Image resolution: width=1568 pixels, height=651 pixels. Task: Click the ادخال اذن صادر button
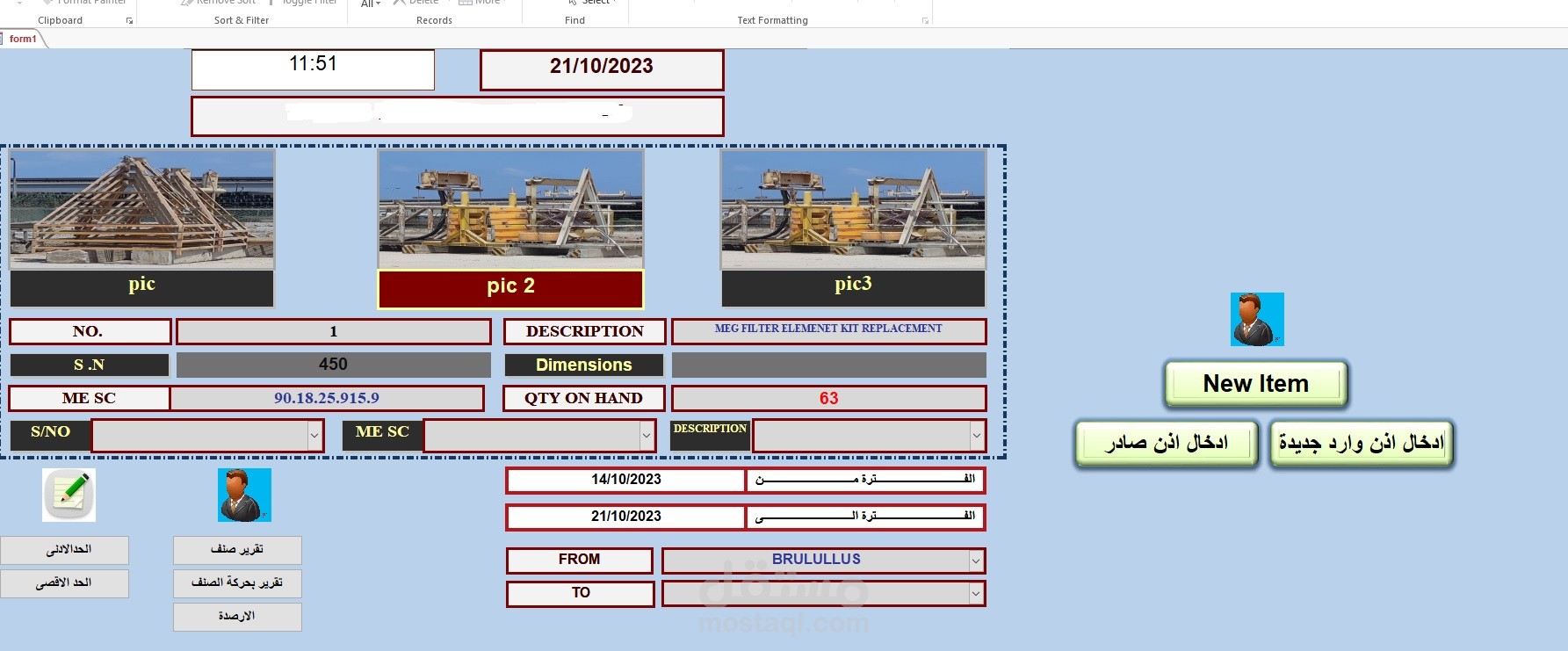(x=1167, y=444)
